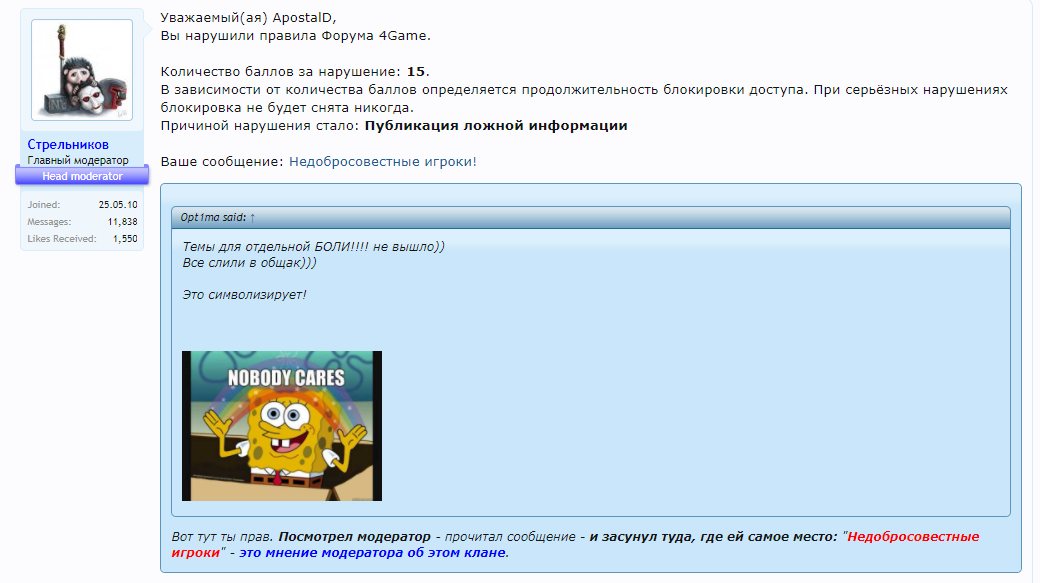The width and height of the screenshot is (1040, 583).
Task: Open the Likes Received count 1,550
Action: tap(125, 239)
